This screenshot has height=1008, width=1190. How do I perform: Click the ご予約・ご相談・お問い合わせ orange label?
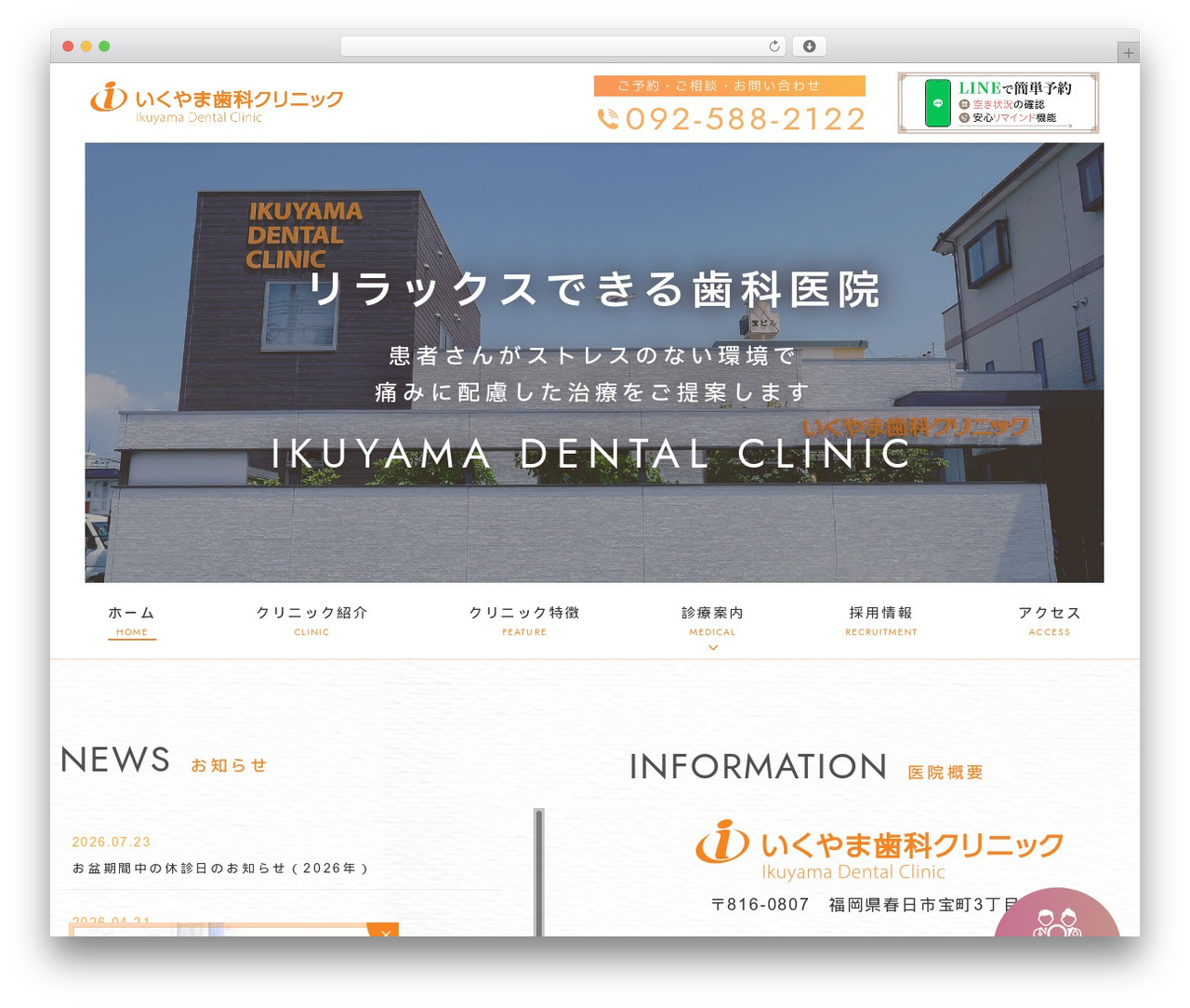coord(730,86)
